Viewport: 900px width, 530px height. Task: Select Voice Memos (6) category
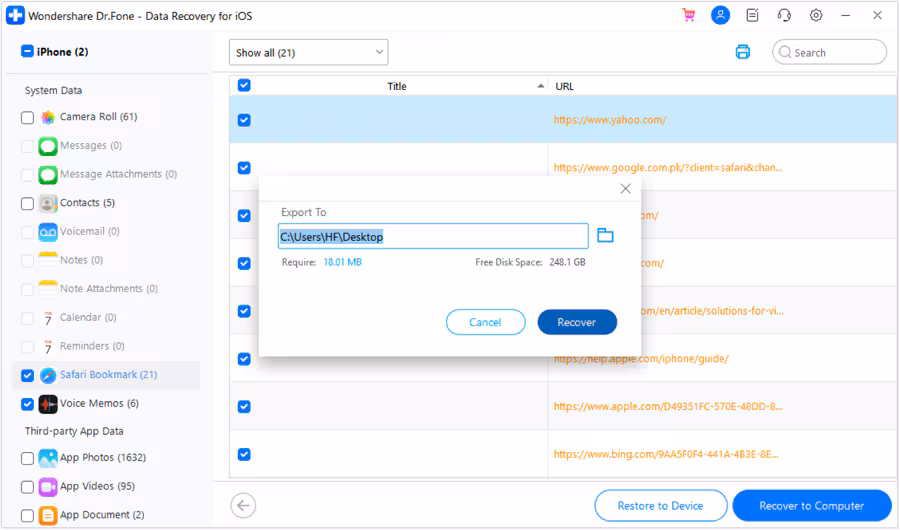pyautogui.click(x=99, y=404)
